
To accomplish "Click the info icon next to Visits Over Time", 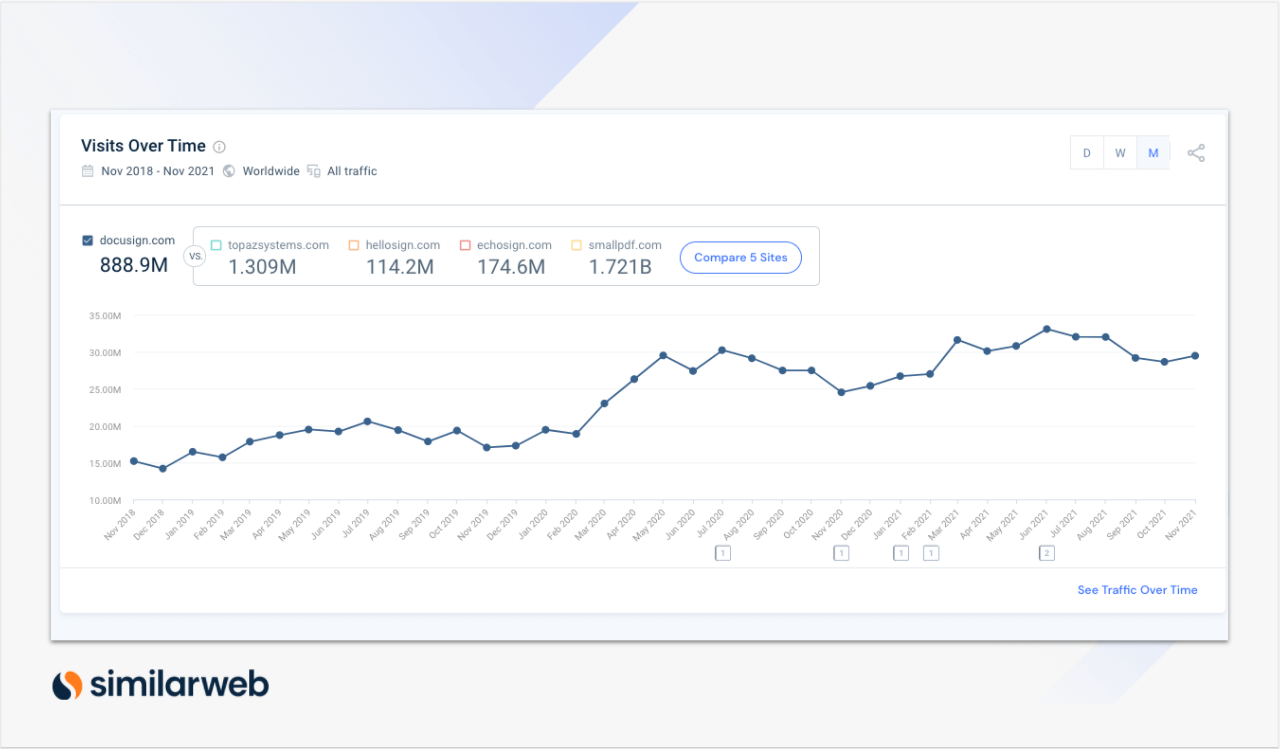I will tap(219, 146).
